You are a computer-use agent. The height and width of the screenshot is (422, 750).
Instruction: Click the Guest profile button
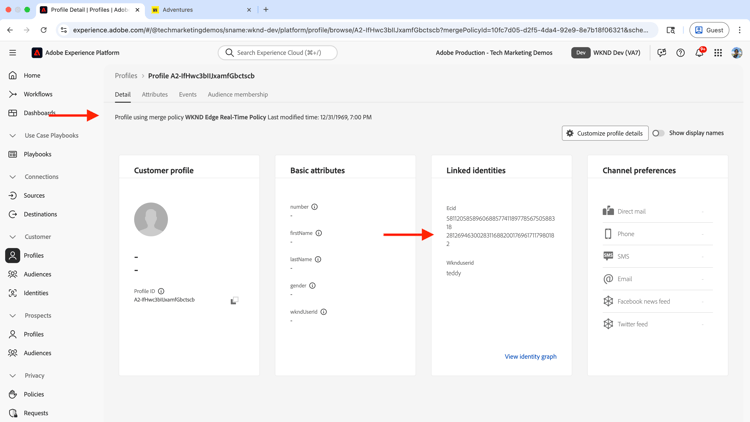pyautogui.click(x=709, y=30)
